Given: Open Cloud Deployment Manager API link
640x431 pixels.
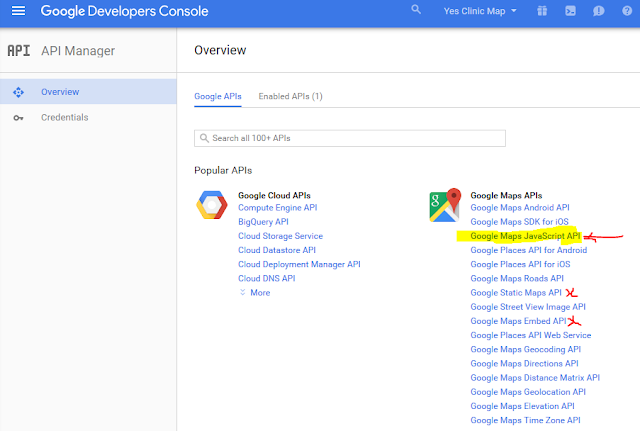Looking at the screenshot, I should coord(299,264).
